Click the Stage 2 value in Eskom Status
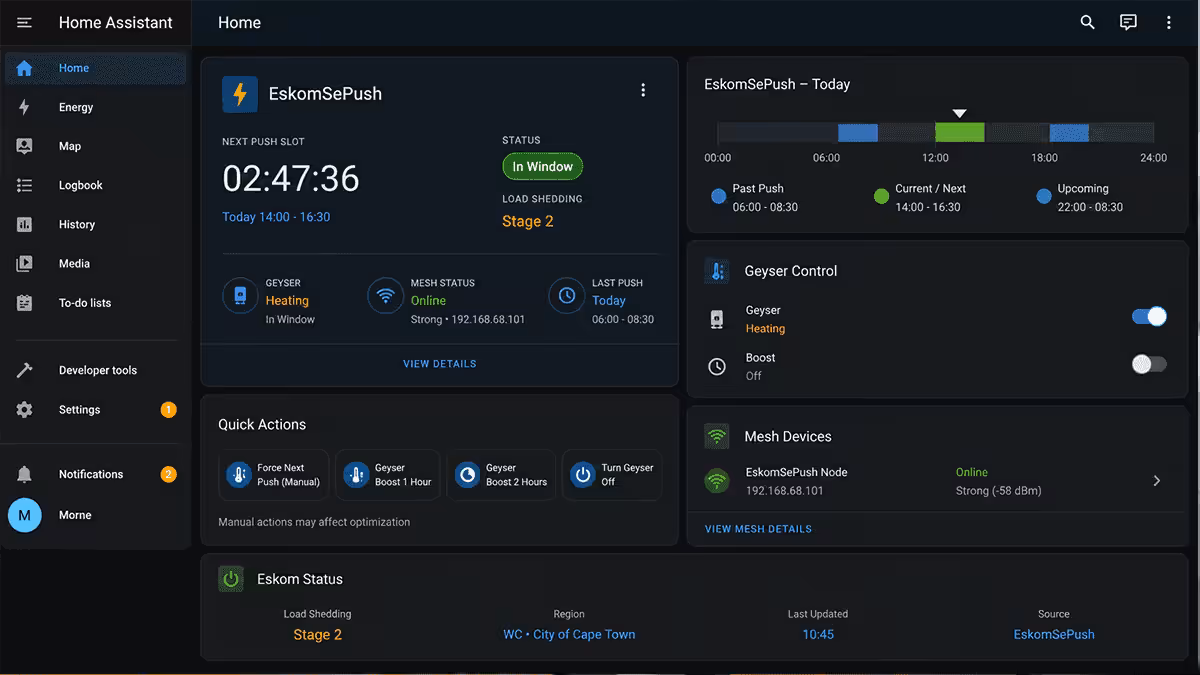Screen dimensions: 1200x675 click(318, 635)
